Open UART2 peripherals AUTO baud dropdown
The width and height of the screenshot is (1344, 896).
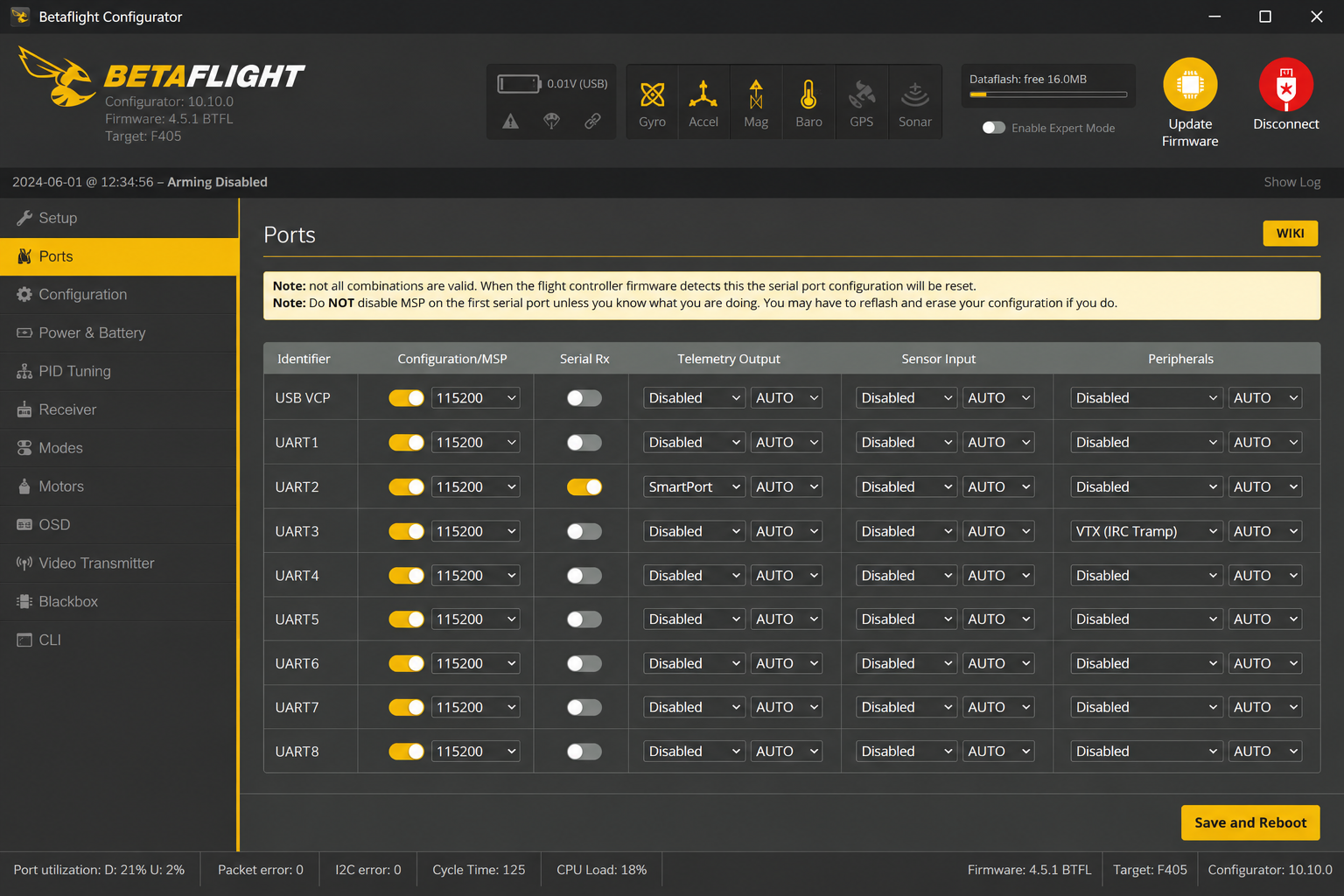tap(1265, 487)
